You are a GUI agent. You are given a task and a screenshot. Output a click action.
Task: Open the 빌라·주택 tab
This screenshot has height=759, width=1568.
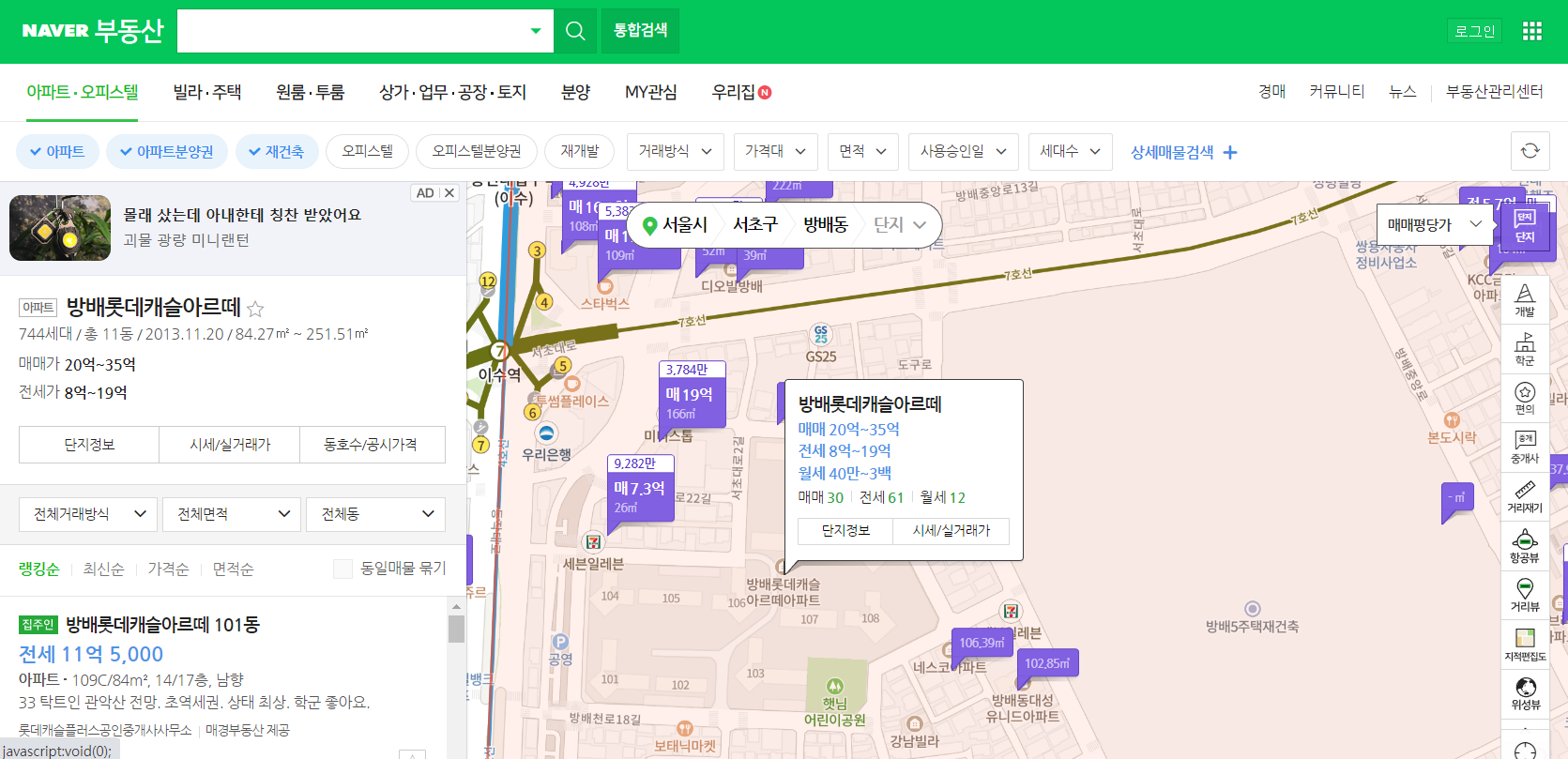(207, 92)
